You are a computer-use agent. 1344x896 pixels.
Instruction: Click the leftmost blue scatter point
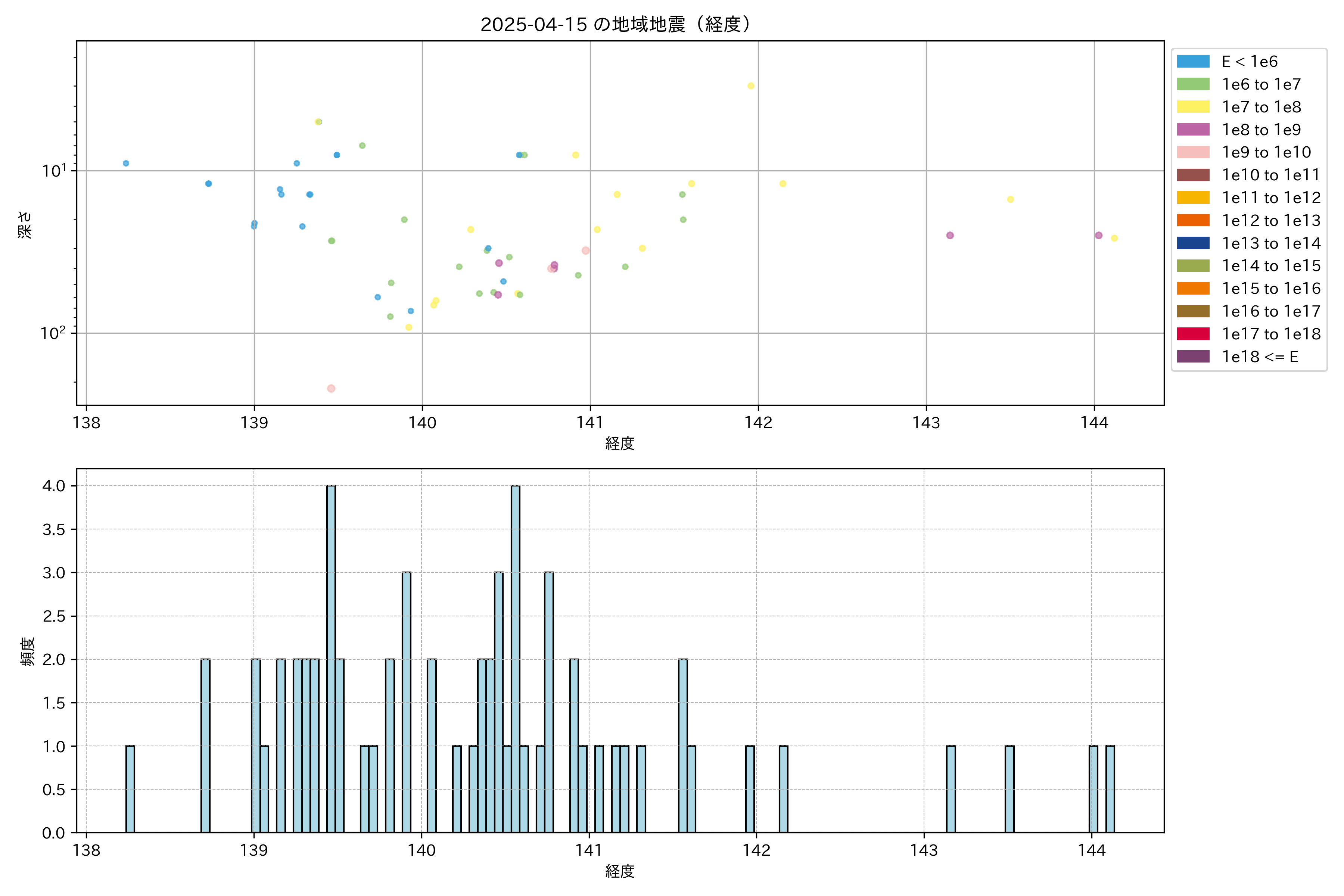(x=126, y=164)
